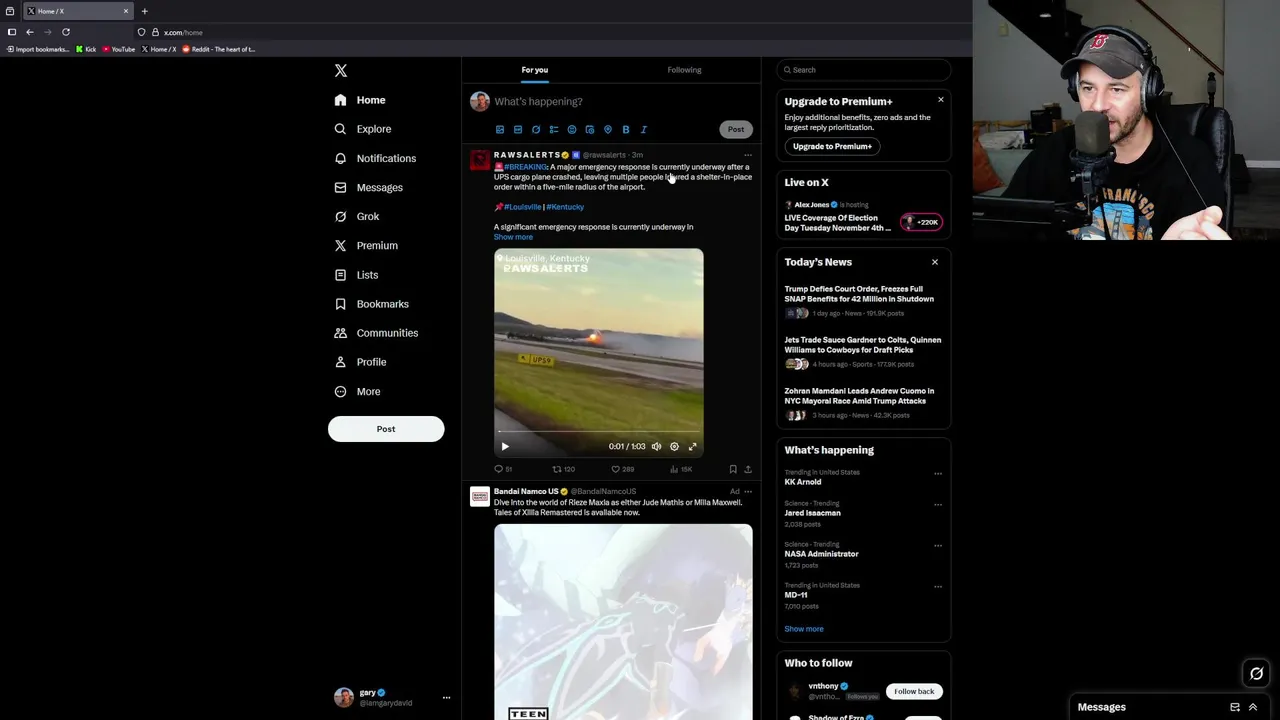This screenshot has width=1280, height=720.
Task: Open Messages in the left sidebar
Action: click(x=369, y=187)
